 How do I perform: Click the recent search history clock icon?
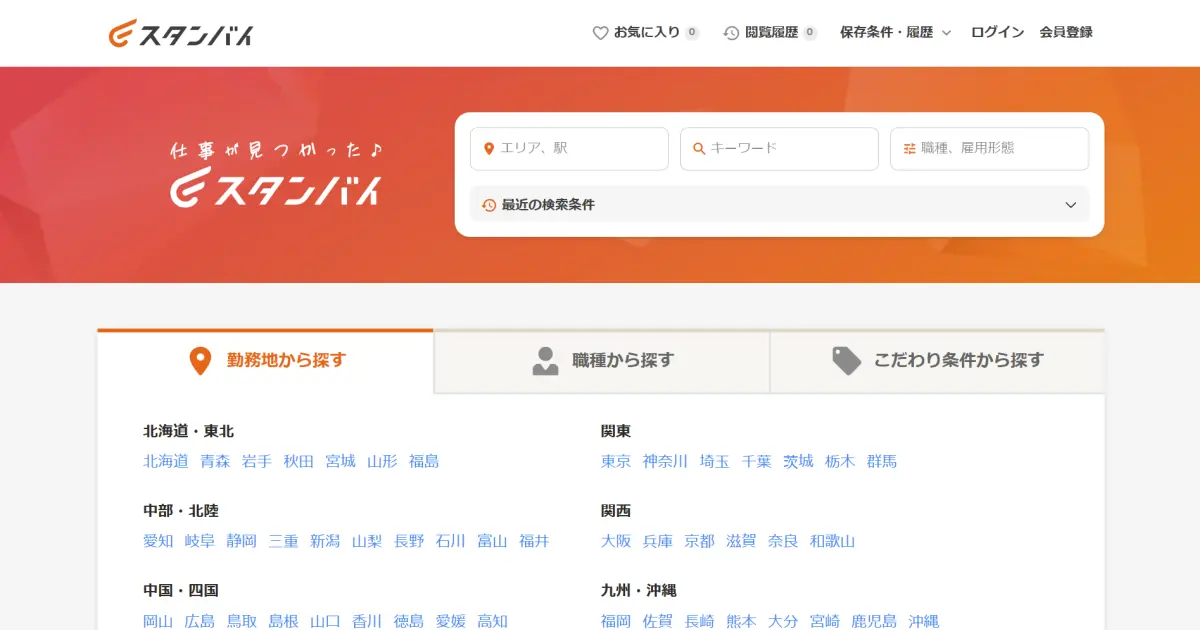pos(489,205)
